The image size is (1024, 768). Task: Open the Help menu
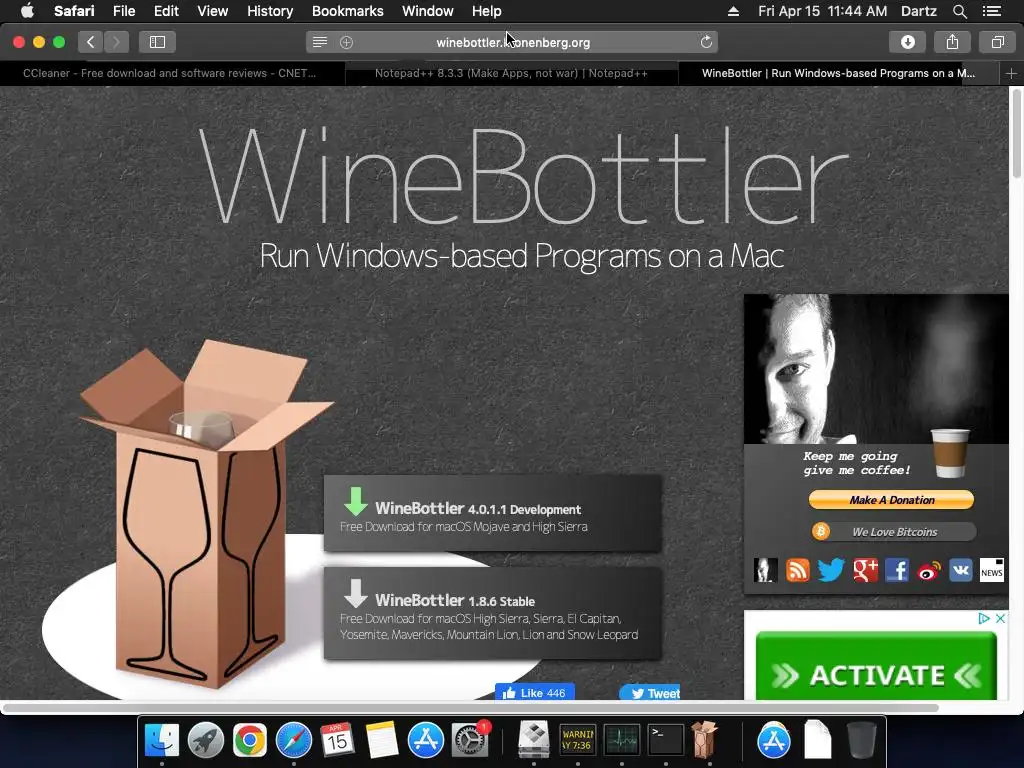(x=487, y=11)
